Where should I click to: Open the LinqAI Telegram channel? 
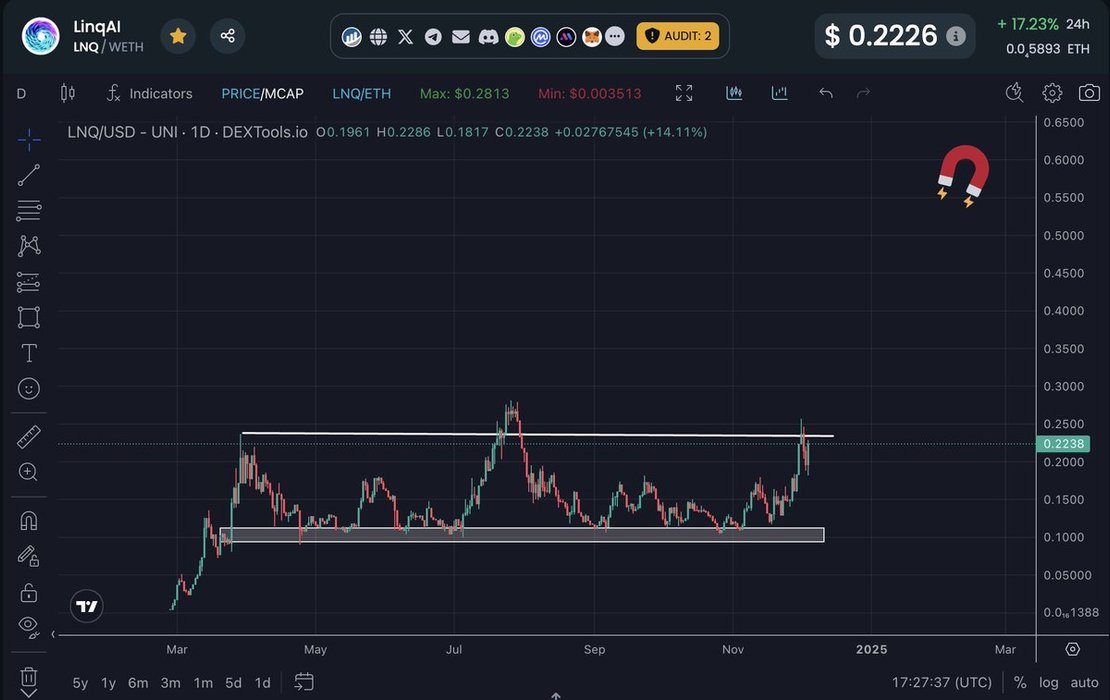[433, 36]
